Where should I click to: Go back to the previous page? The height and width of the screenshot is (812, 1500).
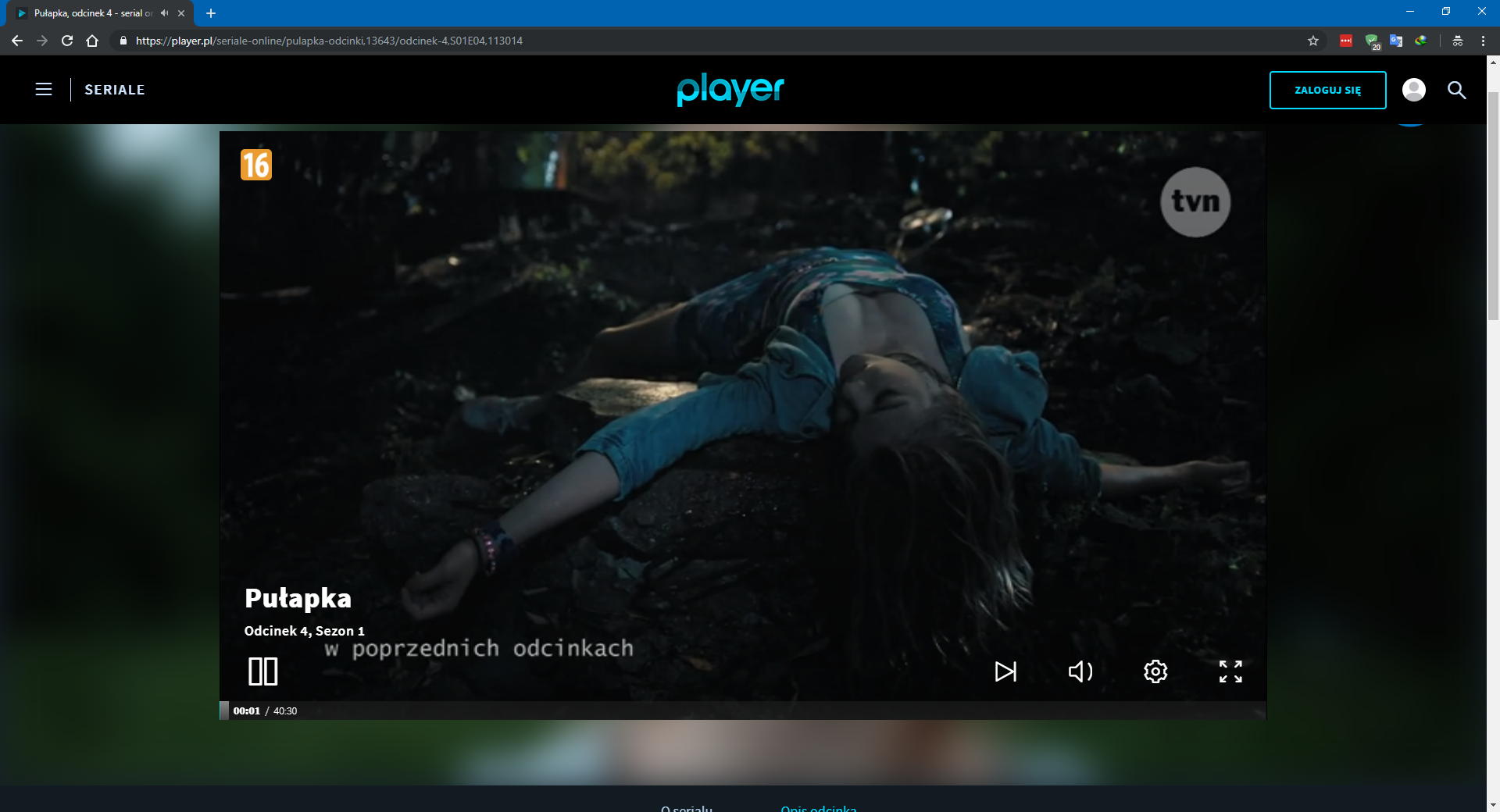coord(17,41)
